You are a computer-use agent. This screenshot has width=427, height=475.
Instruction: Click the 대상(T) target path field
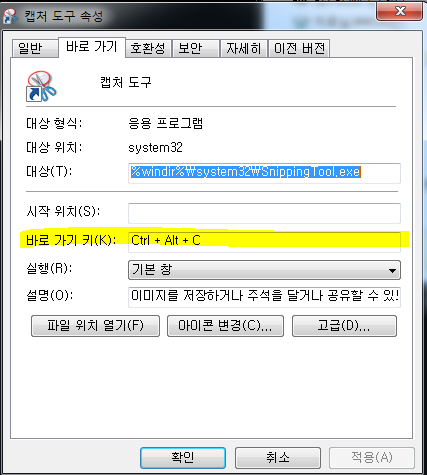(264, 173)
